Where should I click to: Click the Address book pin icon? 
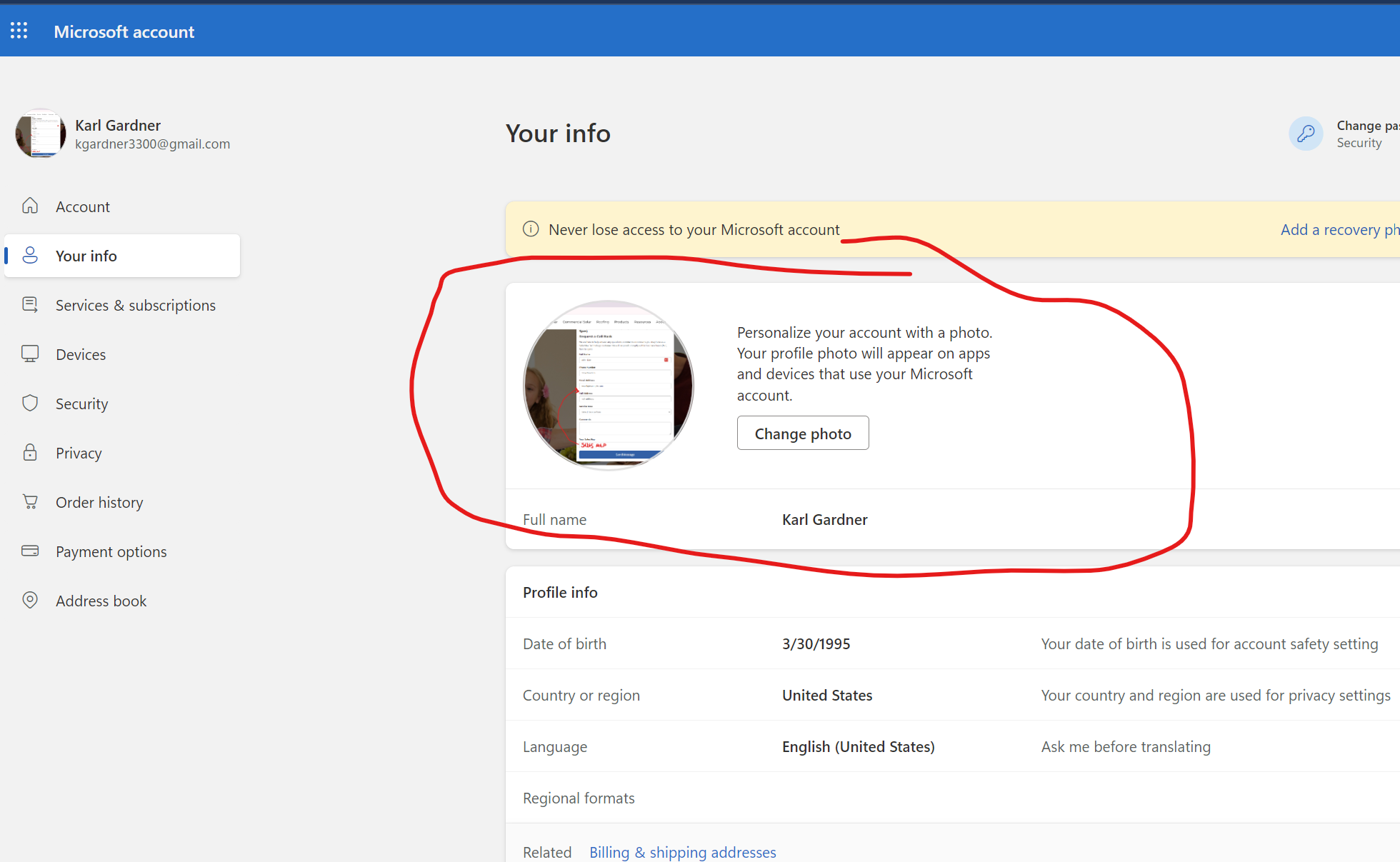tap(30, 600)
